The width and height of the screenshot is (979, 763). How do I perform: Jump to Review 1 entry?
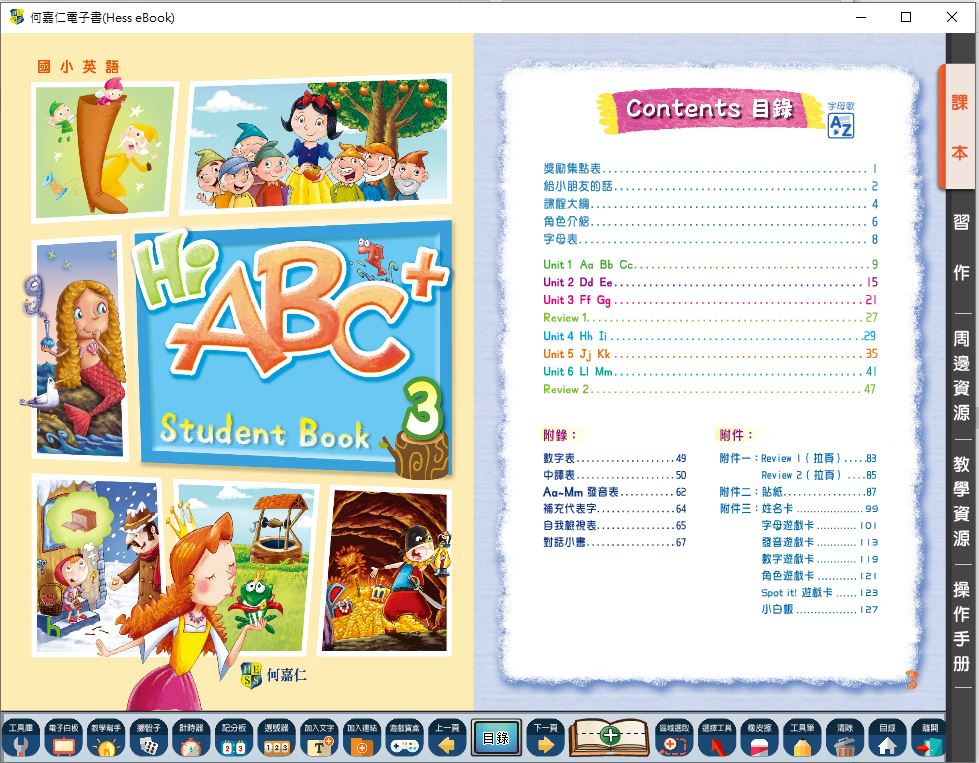[x=711, y=318]
